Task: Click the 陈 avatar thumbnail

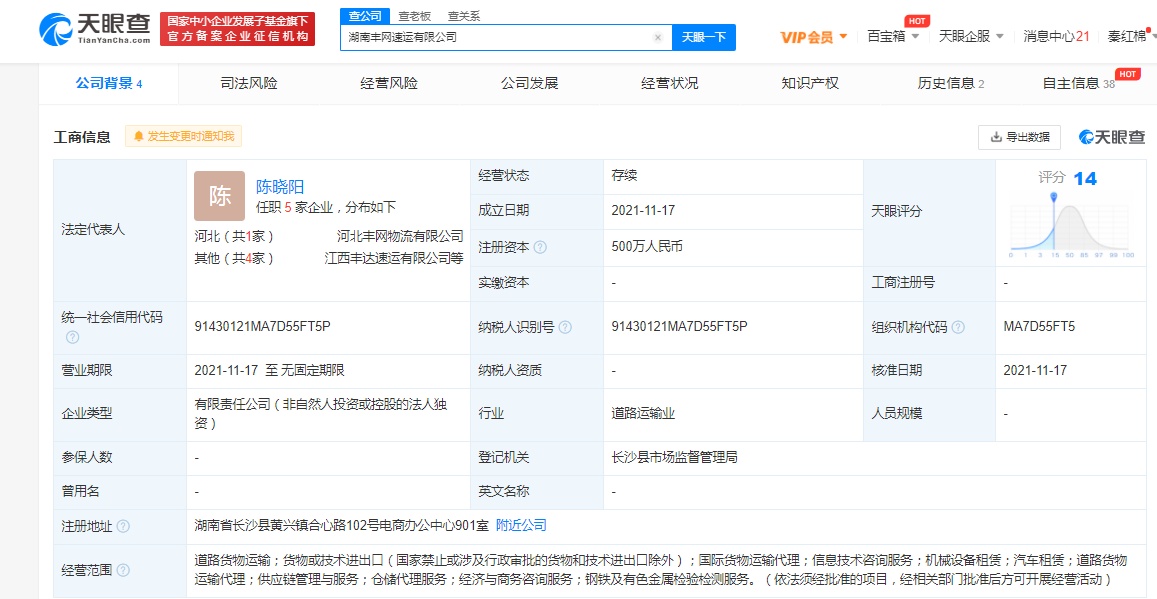Action: (219, 196)
